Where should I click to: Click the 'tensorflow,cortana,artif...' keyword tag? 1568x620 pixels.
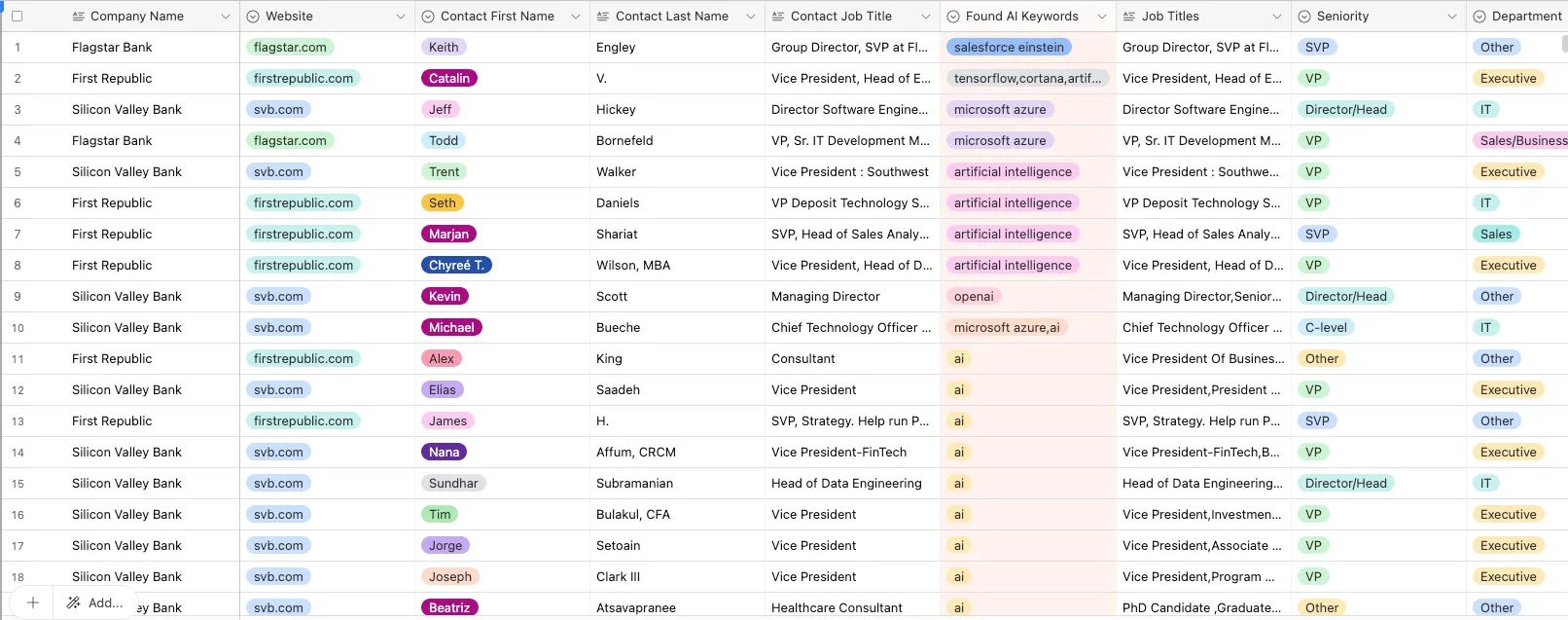coord(1027,78)
